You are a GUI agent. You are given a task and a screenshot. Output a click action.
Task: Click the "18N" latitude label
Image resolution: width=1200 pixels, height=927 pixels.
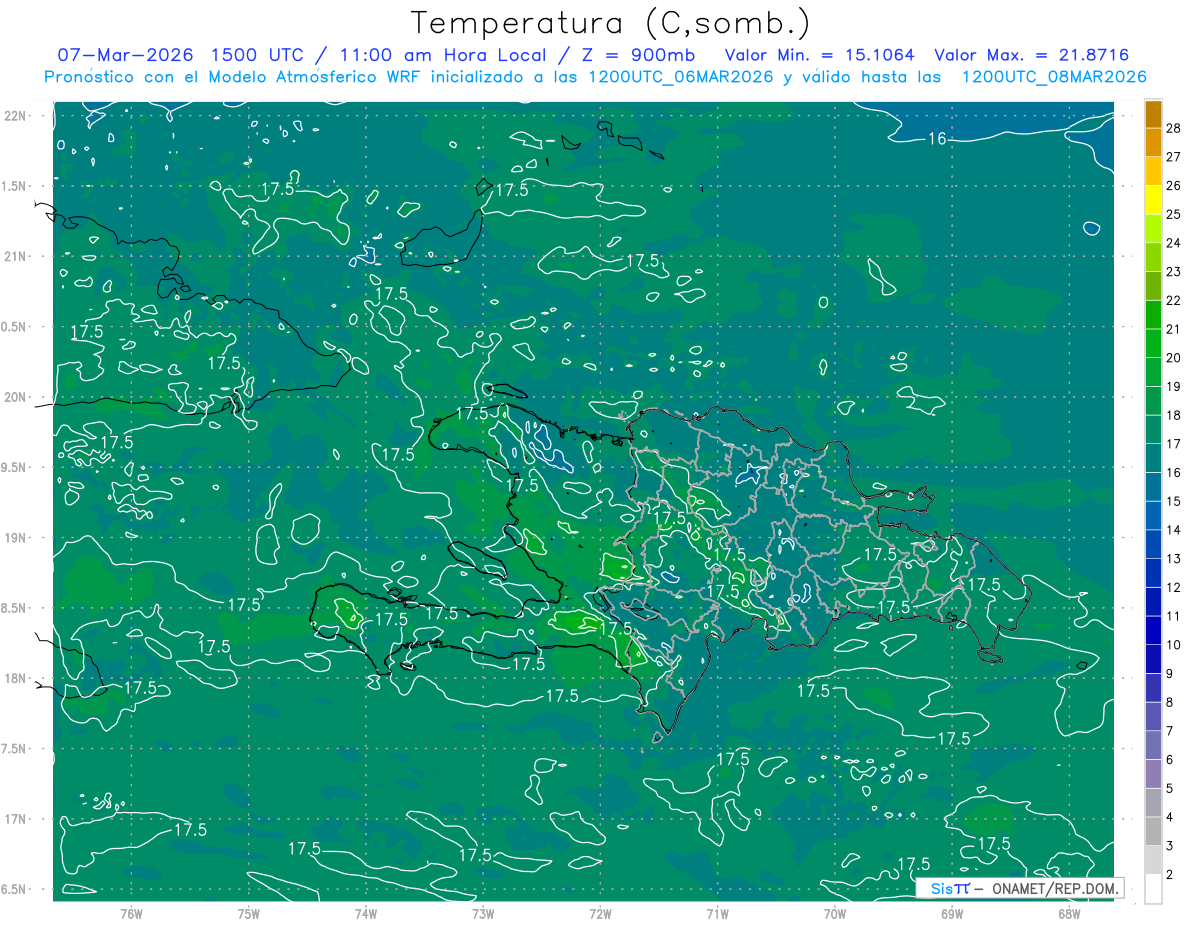coord(15,678)
